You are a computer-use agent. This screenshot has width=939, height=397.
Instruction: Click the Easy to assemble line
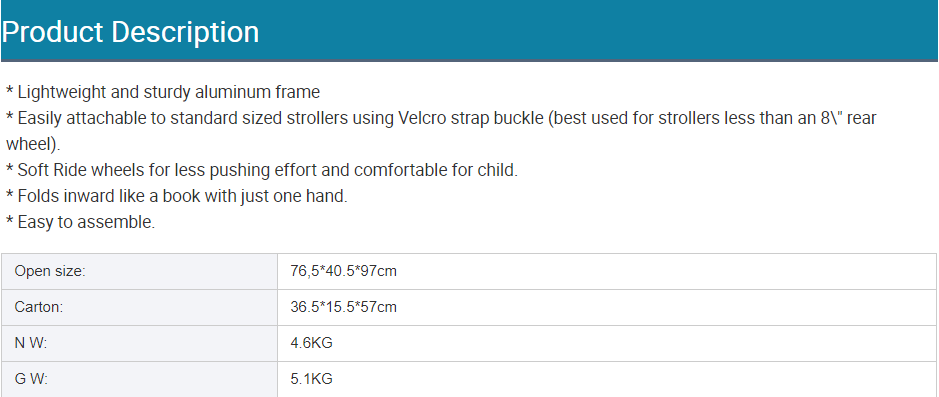click(x=80, y=222)
